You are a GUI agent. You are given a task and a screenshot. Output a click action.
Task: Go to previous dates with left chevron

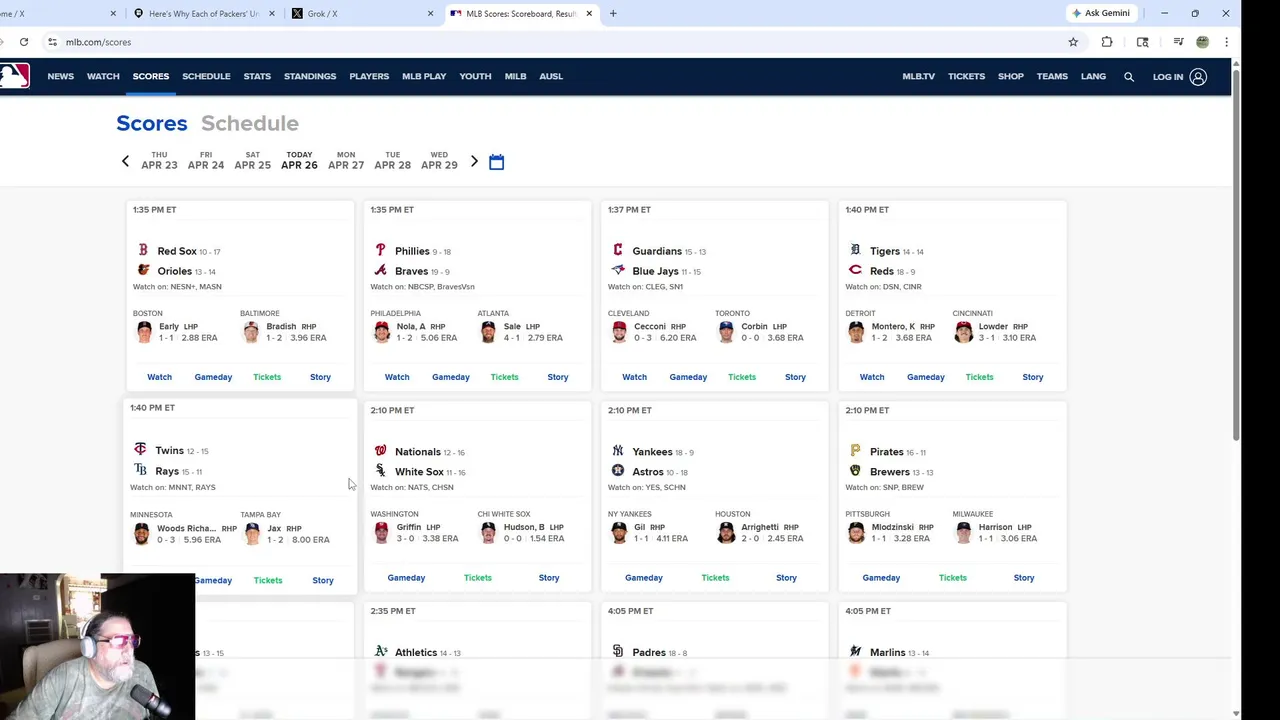coord(125,161)
